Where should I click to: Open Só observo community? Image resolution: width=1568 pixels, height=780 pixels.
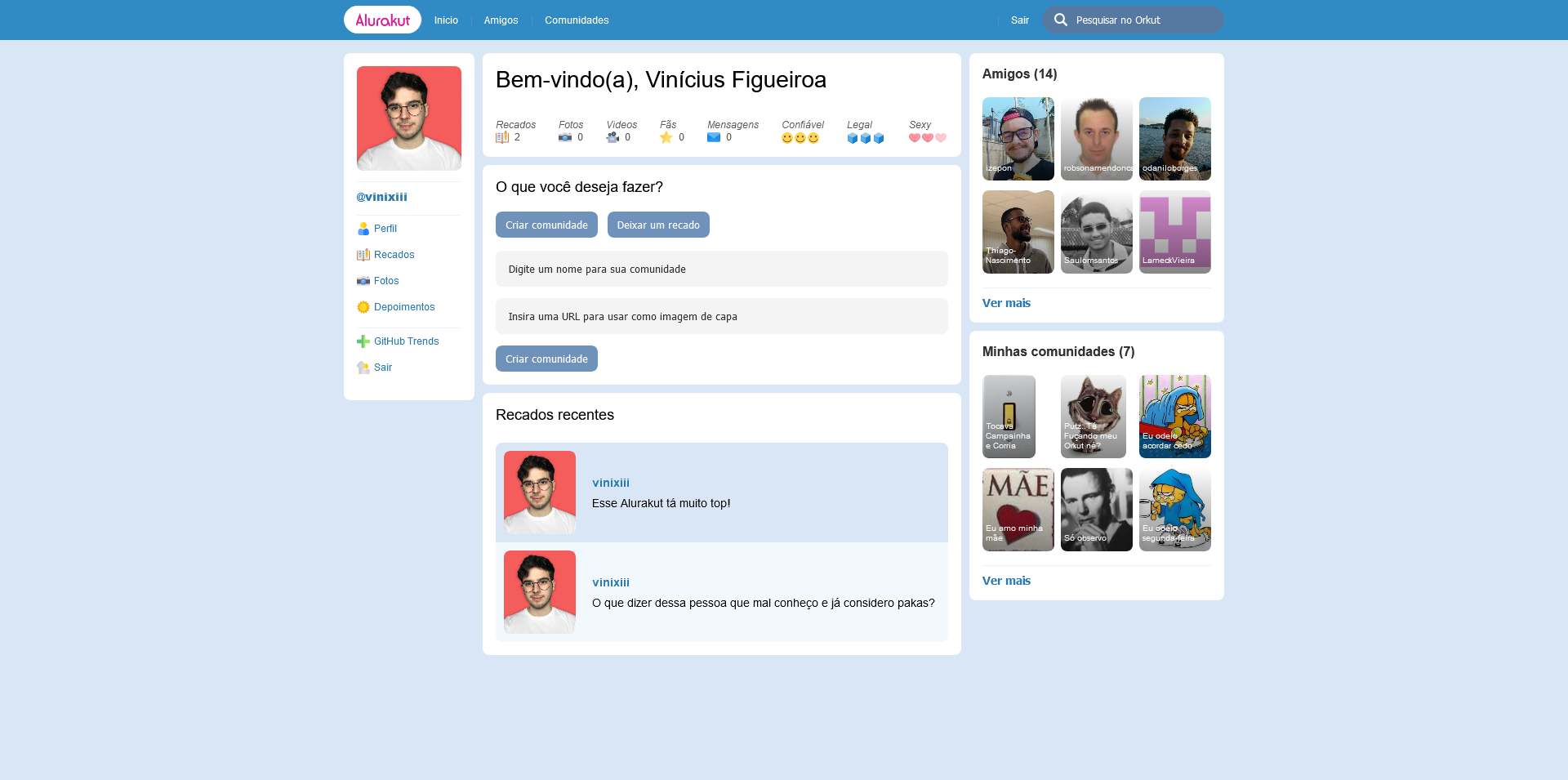[1097, 510]
